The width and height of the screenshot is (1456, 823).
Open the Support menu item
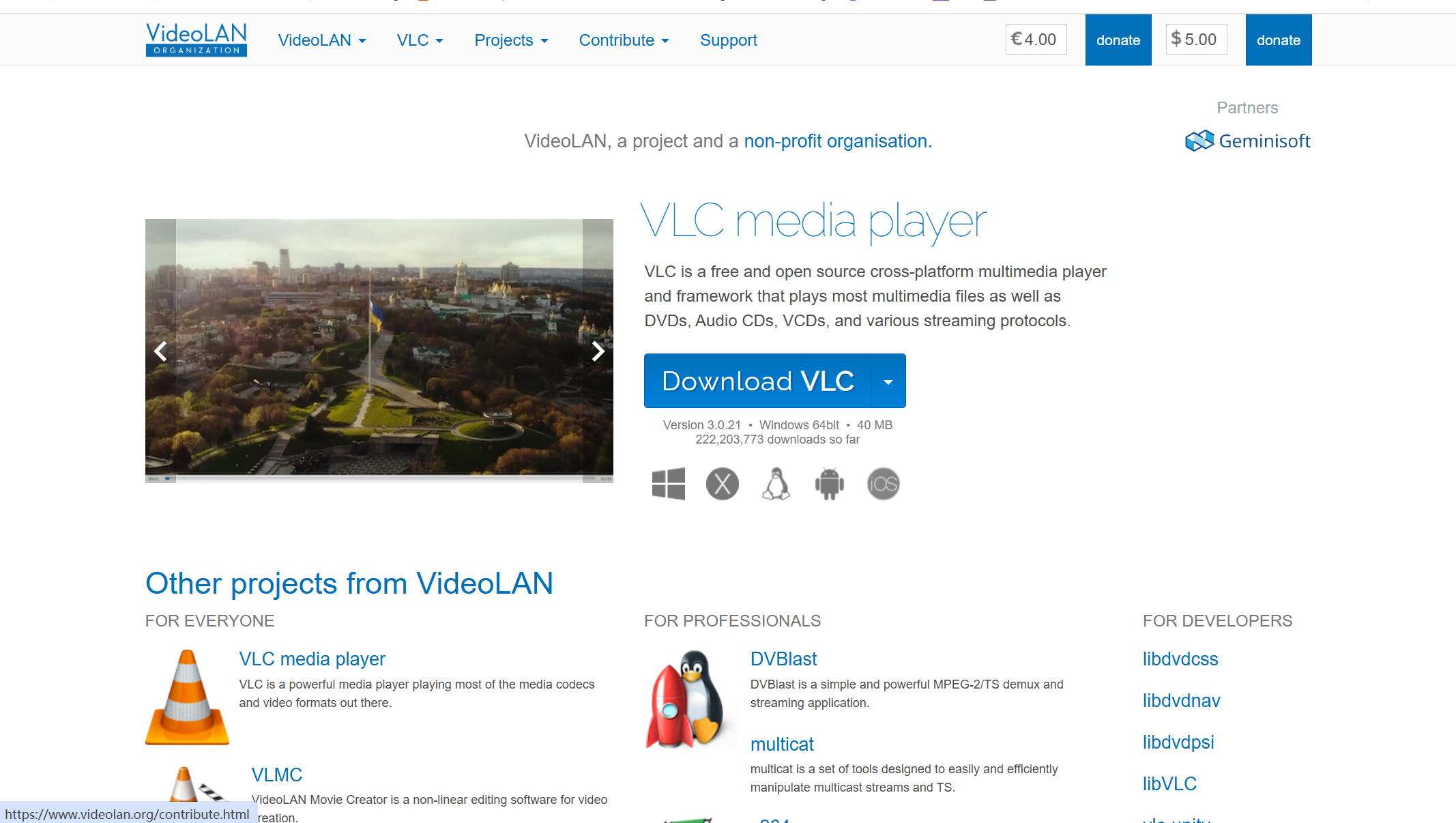[x=729, y=40]
